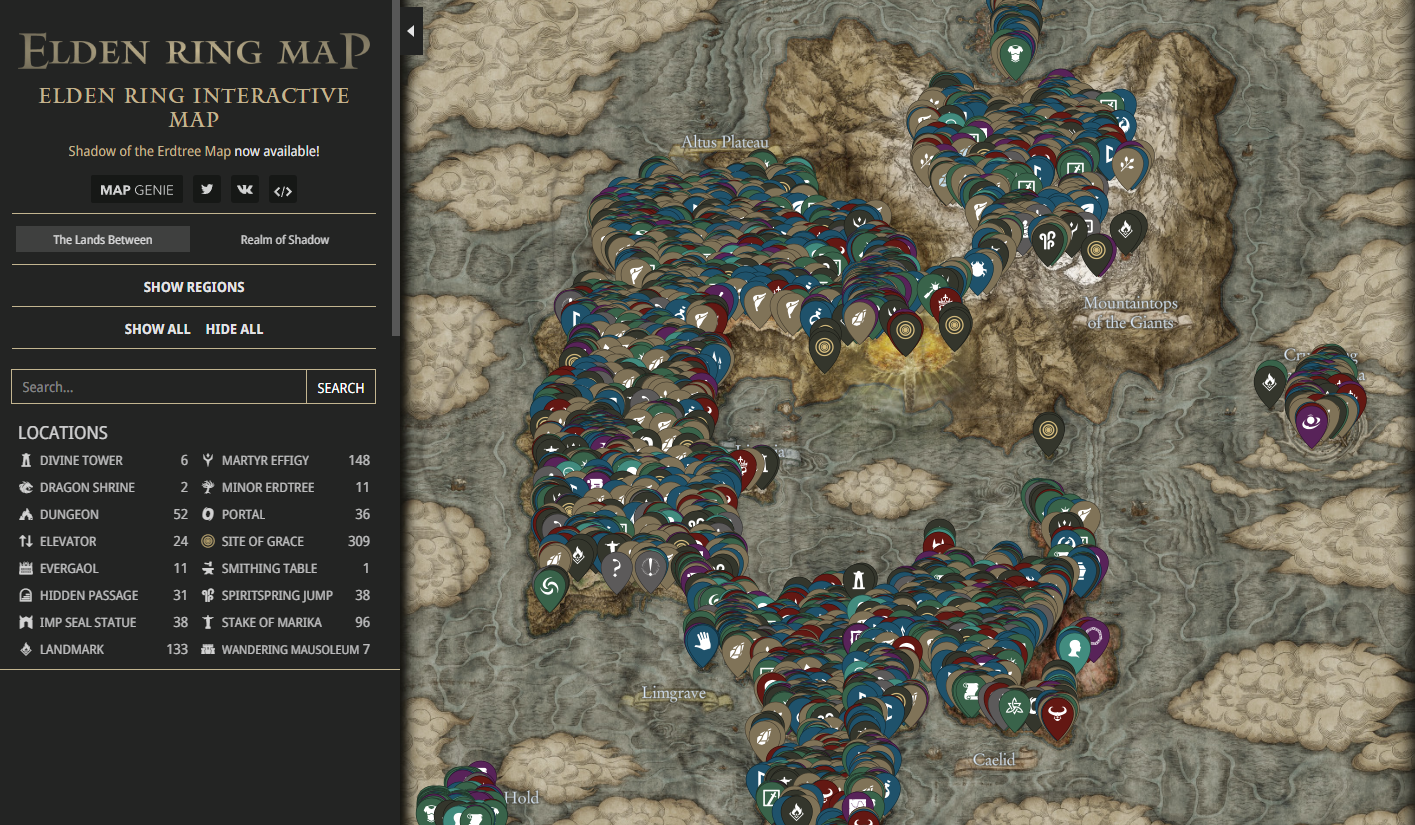Select the blue beetle map marker
This screenshot has width=1415, height=825.
click(976, 271)
